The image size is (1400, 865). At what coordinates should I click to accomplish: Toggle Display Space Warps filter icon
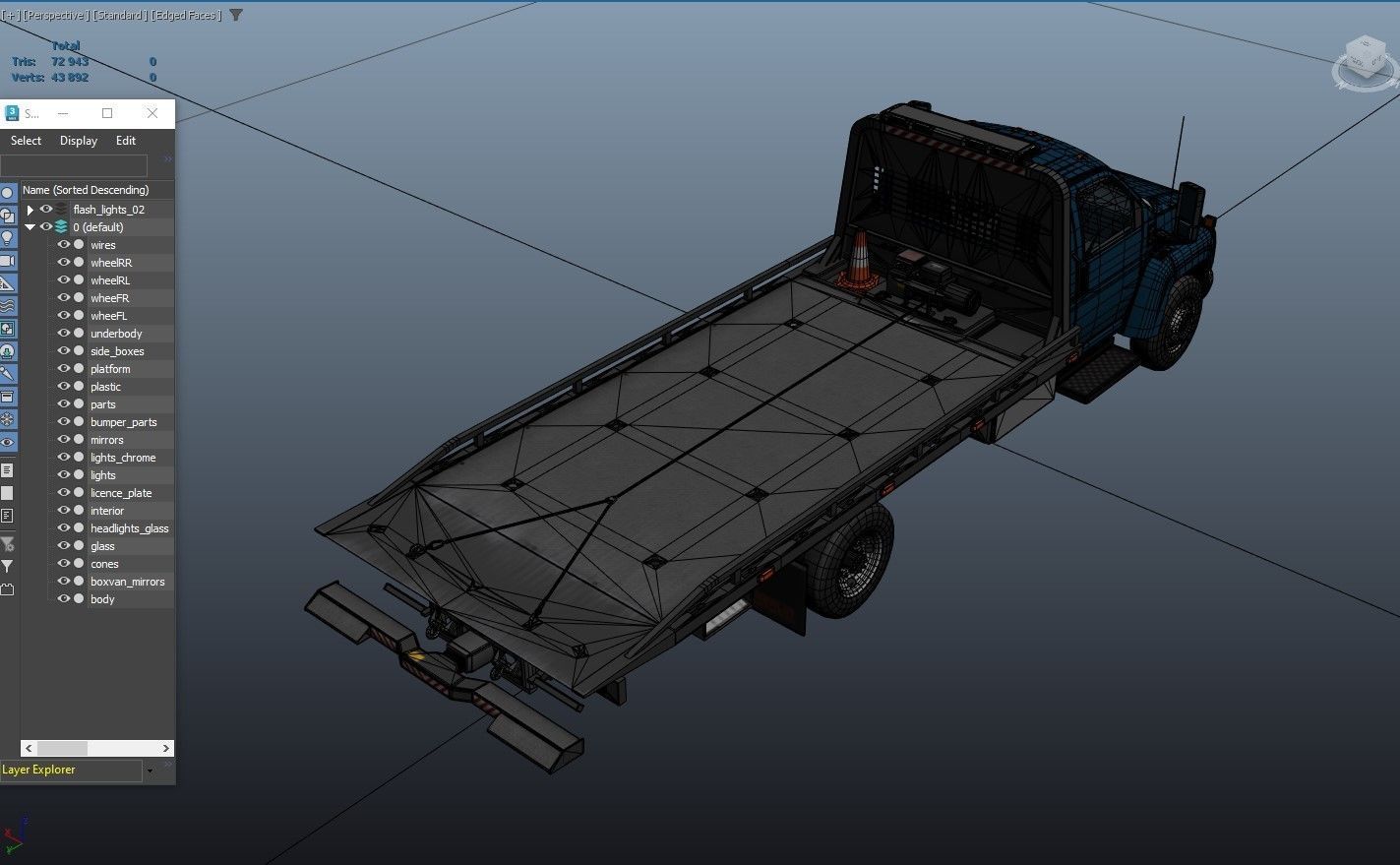coord(8,306)
